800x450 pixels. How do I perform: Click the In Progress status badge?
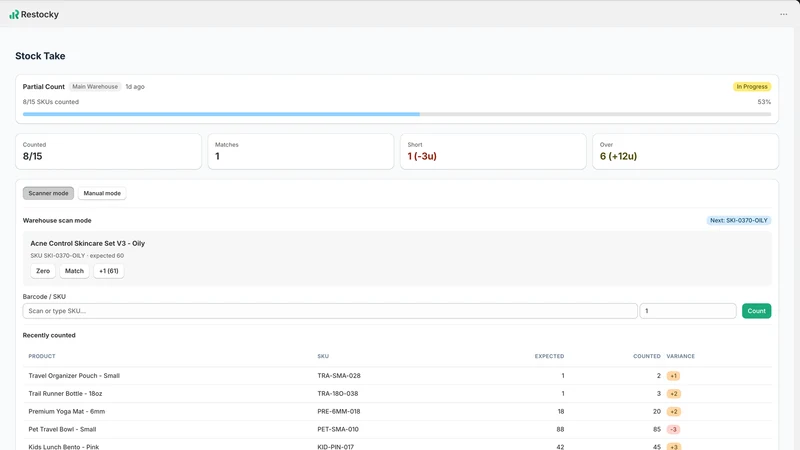tap(752, 87)
